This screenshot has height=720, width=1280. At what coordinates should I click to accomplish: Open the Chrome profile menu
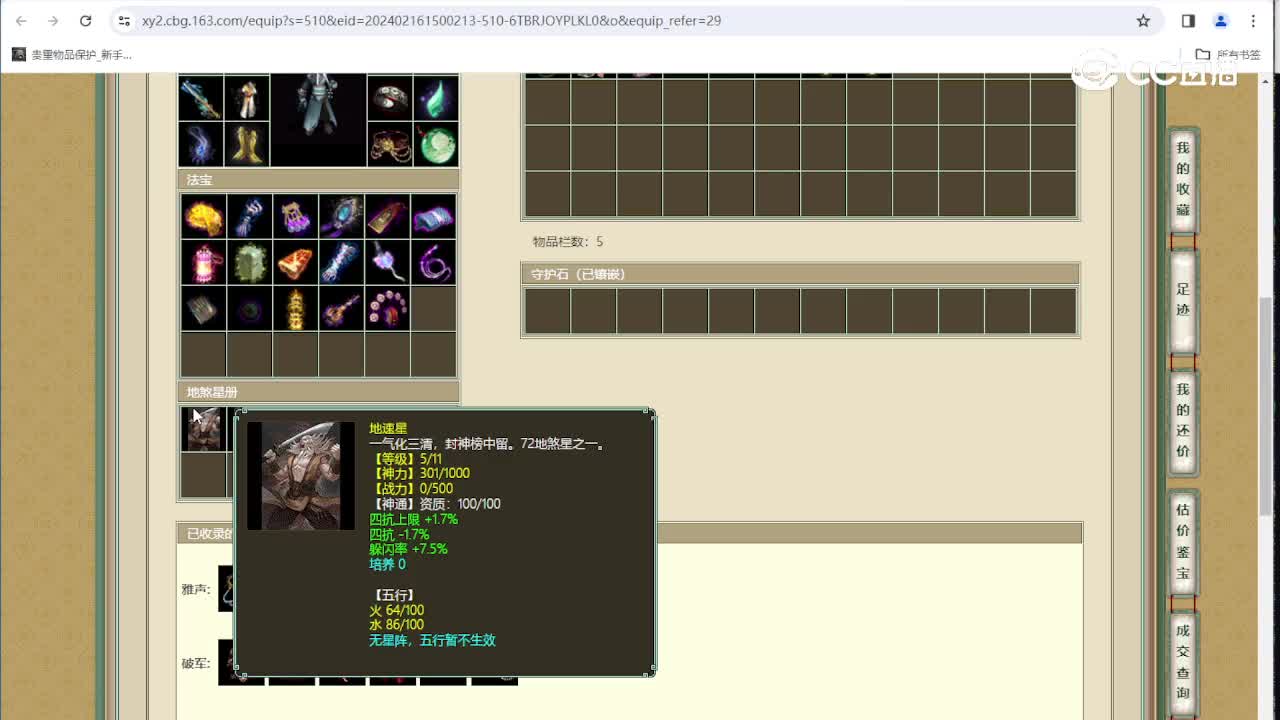(x=1220, y=20)
